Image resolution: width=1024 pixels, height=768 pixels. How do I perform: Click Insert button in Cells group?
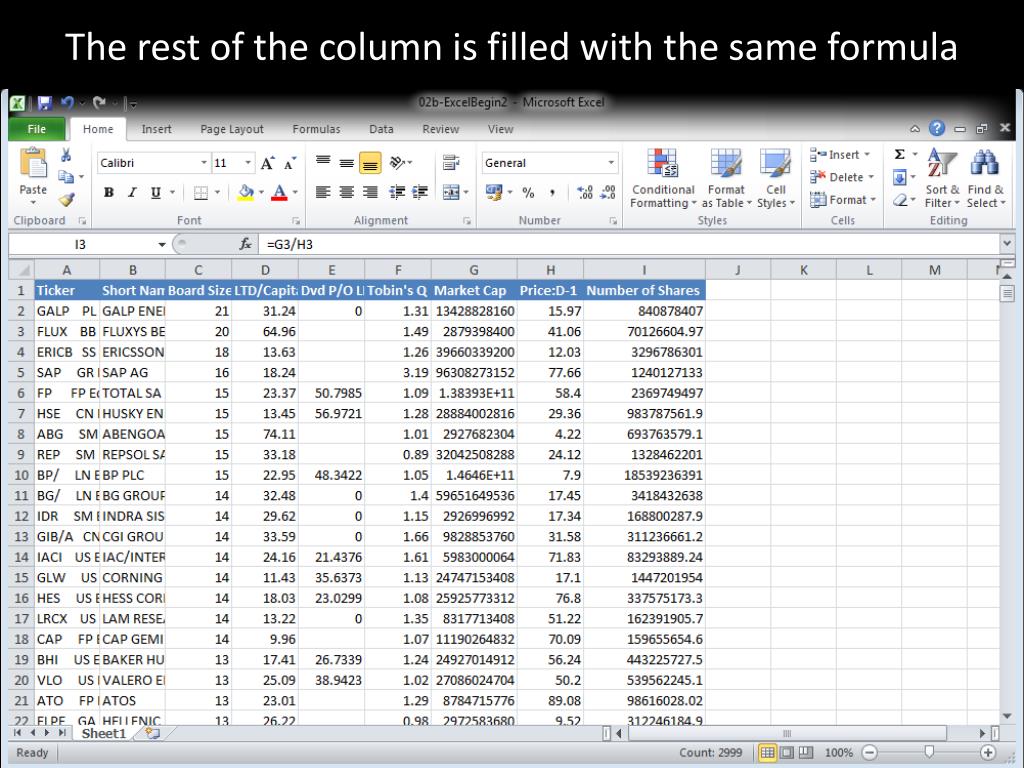840,155
